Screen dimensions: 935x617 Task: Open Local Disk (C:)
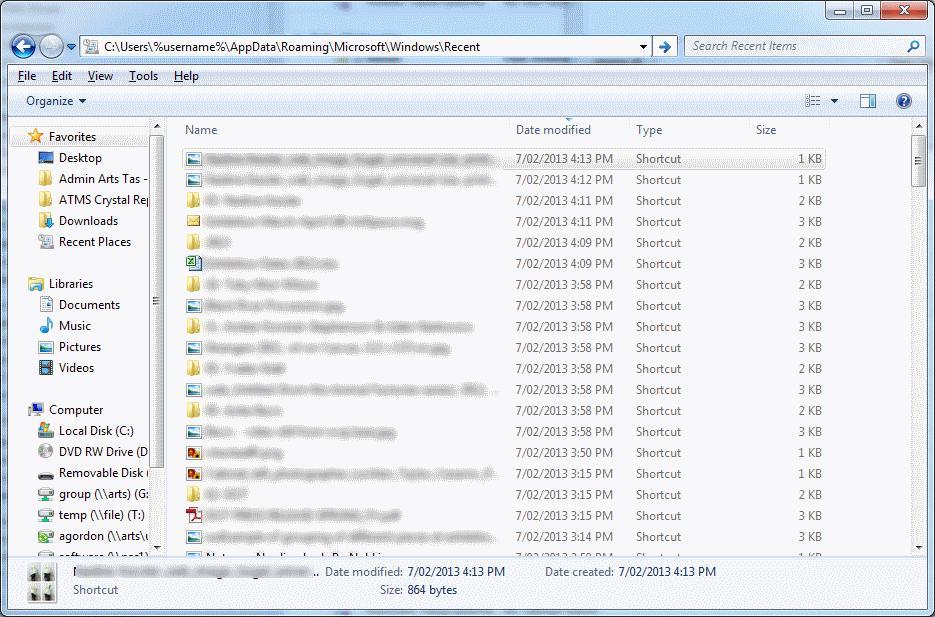96,431
